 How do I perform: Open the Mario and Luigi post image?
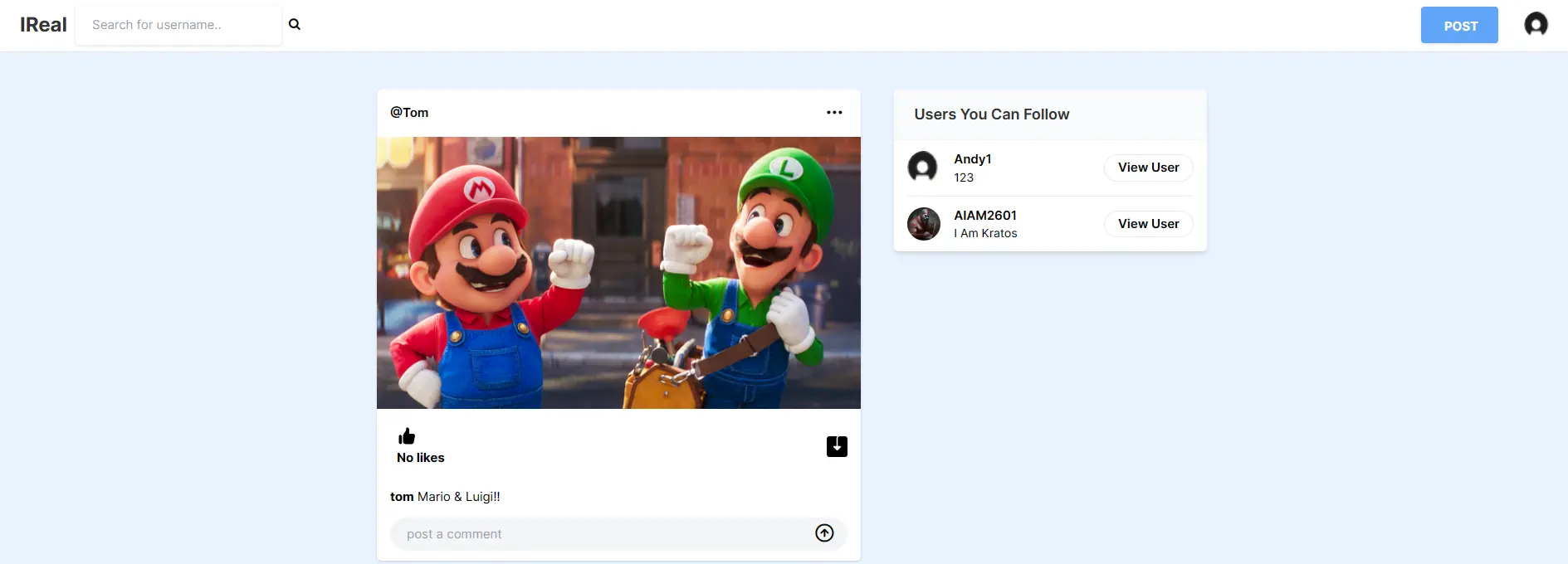tap(618, 273)
